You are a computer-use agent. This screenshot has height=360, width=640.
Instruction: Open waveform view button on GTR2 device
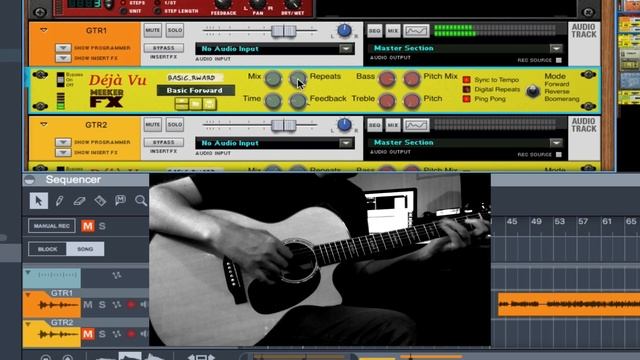coord(416,125)
